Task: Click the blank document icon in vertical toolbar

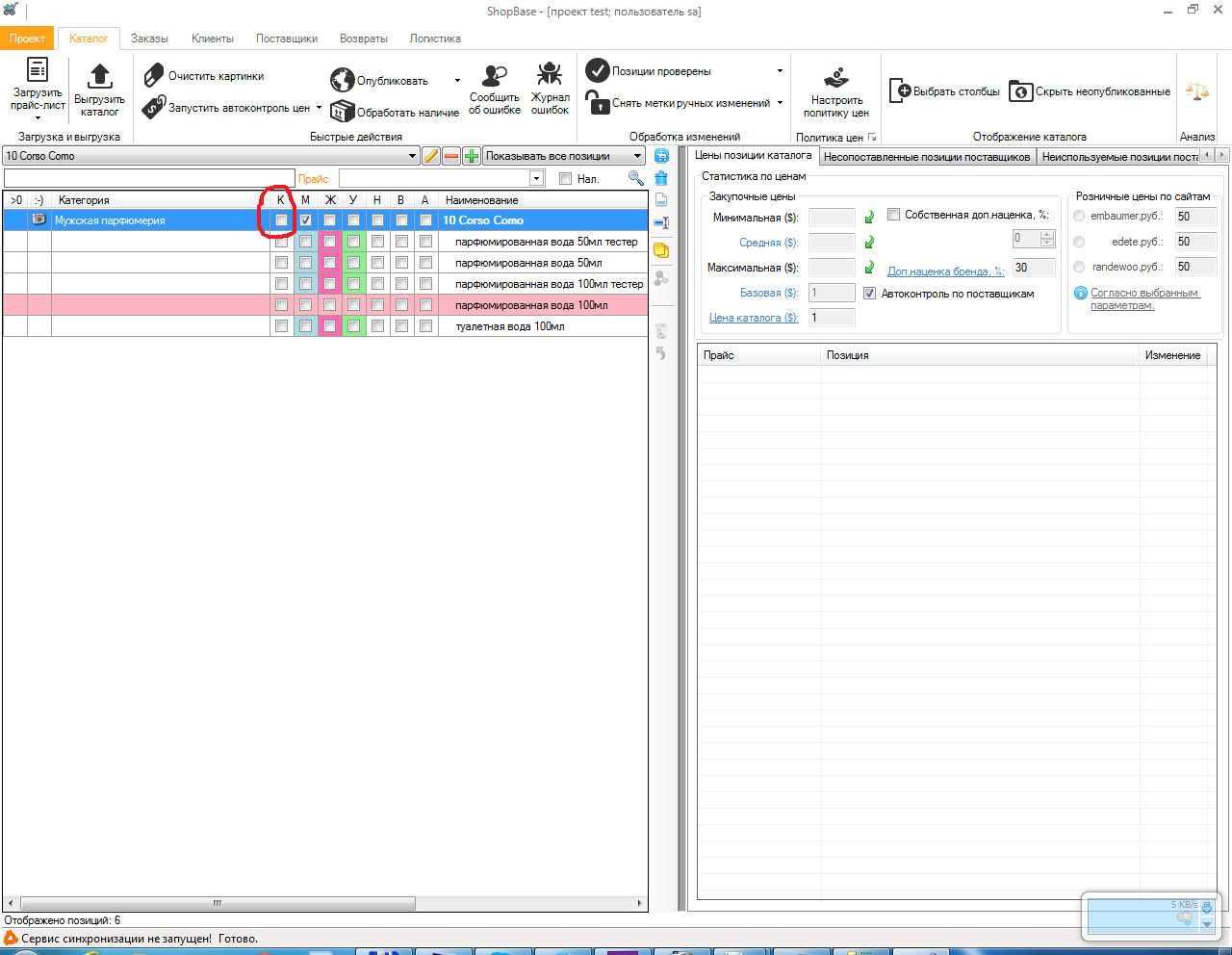Action: tap(661, 200)
